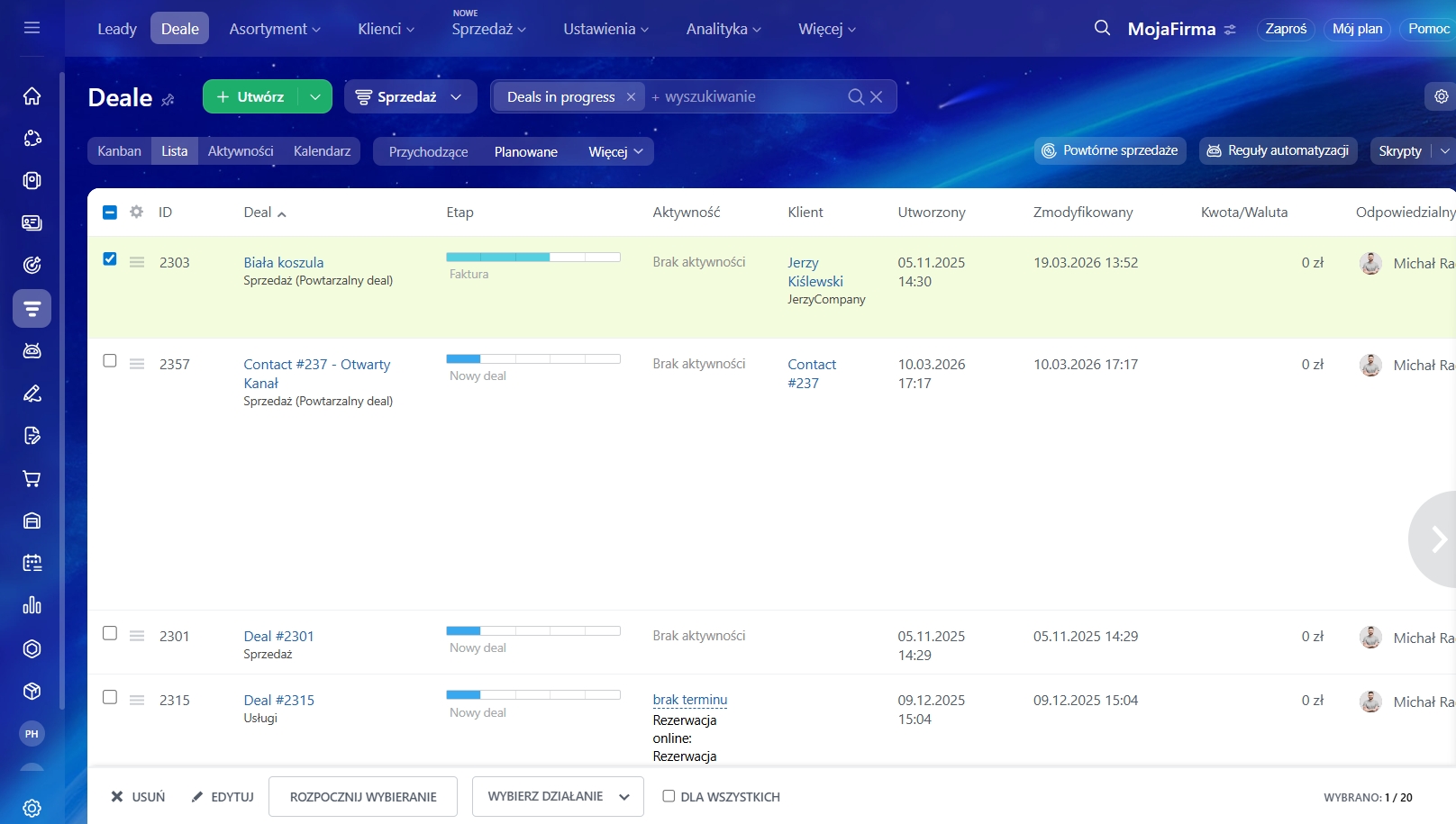Click the Etap progress bar for Biała koszula
The image size is (1456, 824).
click(x=532, y=258)
